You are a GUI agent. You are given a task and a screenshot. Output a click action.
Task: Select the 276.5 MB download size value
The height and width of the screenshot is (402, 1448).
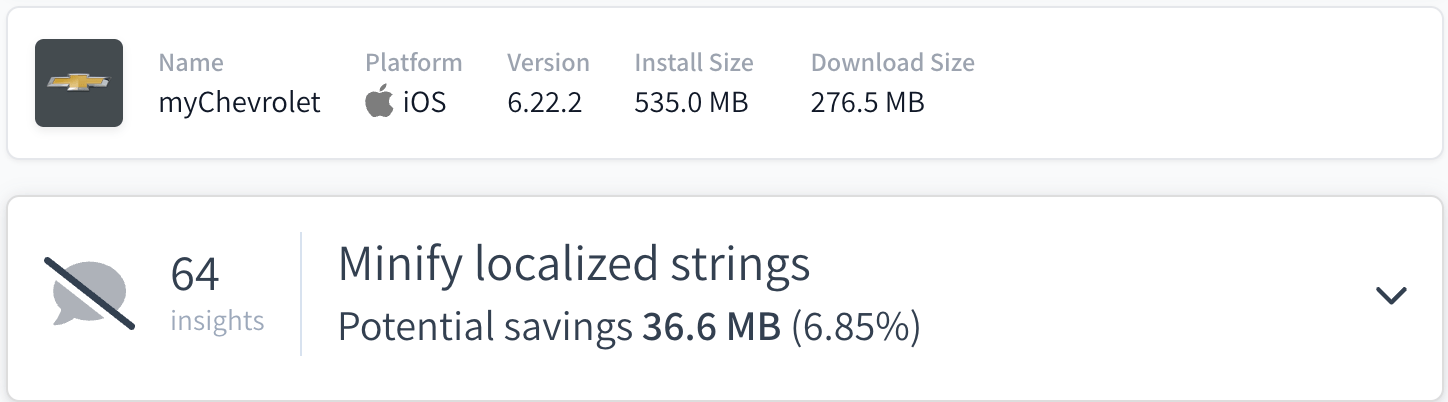pos(867,102)
